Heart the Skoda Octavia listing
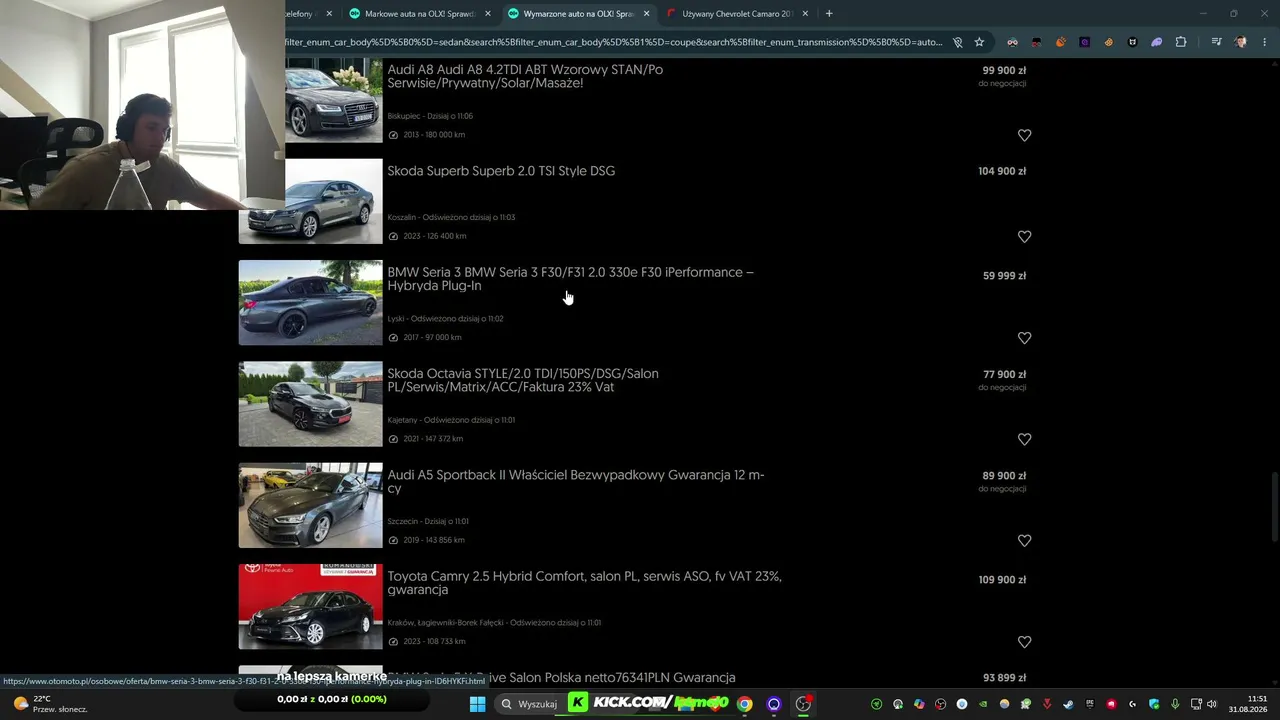The height and width of the screenshot is (720, 1280). (x=1024, y=439)
